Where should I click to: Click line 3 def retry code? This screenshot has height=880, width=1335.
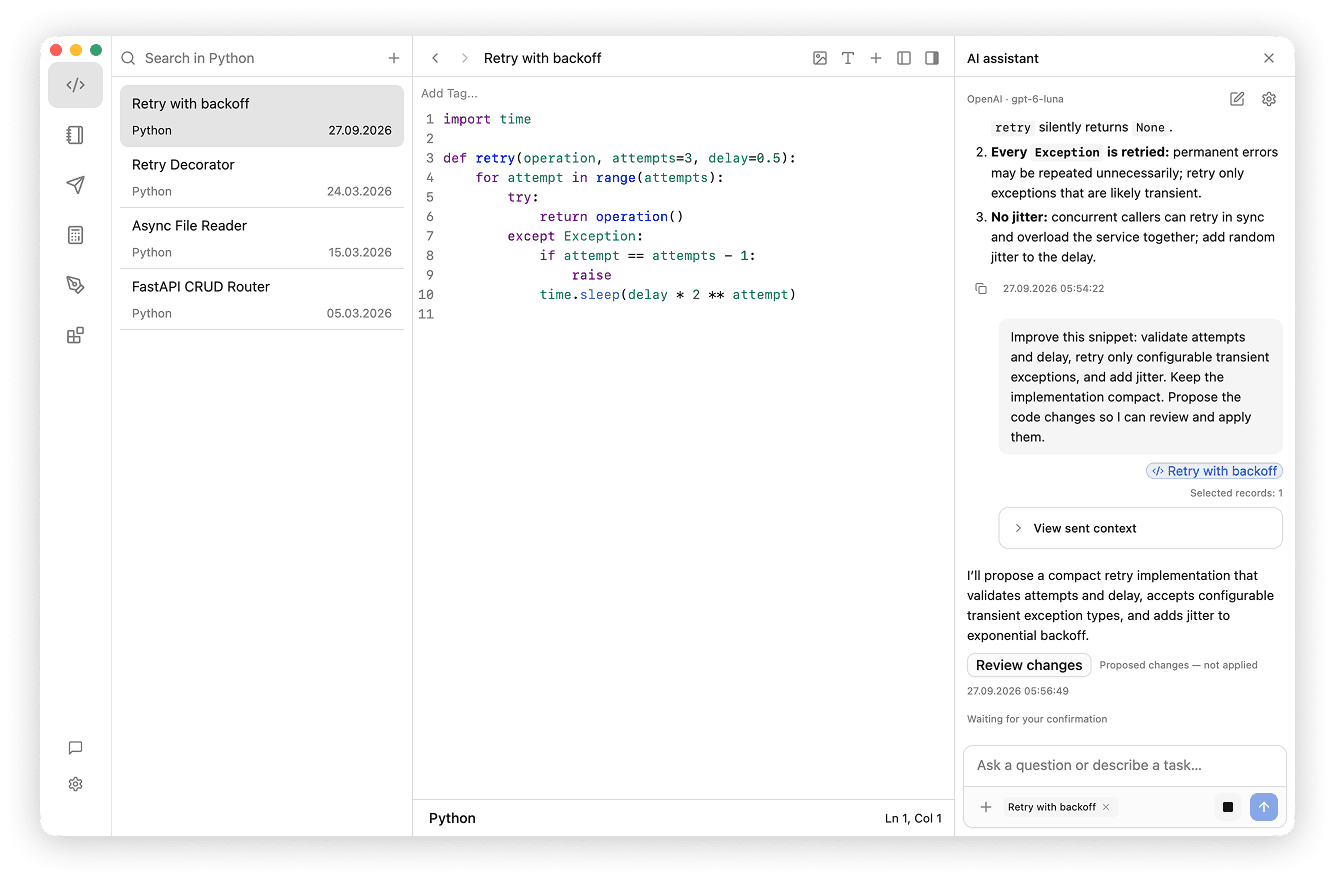coord(619,158)
